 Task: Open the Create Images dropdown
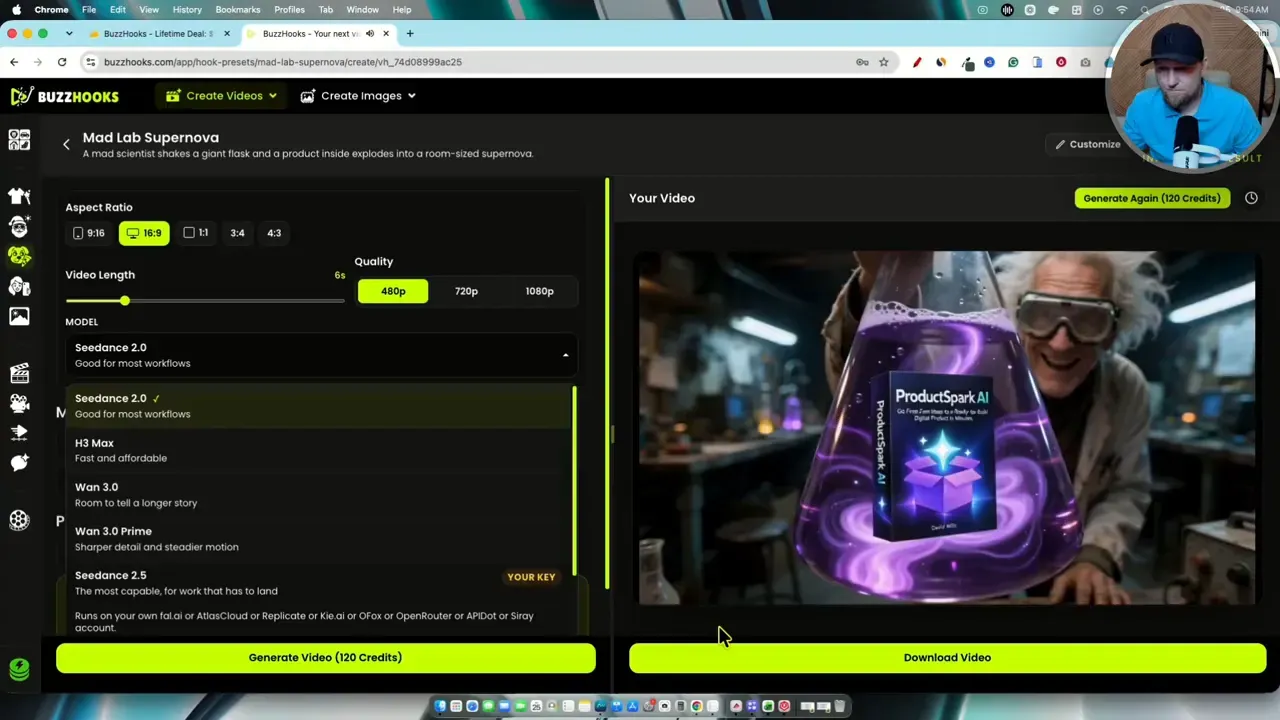[x=358, y=96]
